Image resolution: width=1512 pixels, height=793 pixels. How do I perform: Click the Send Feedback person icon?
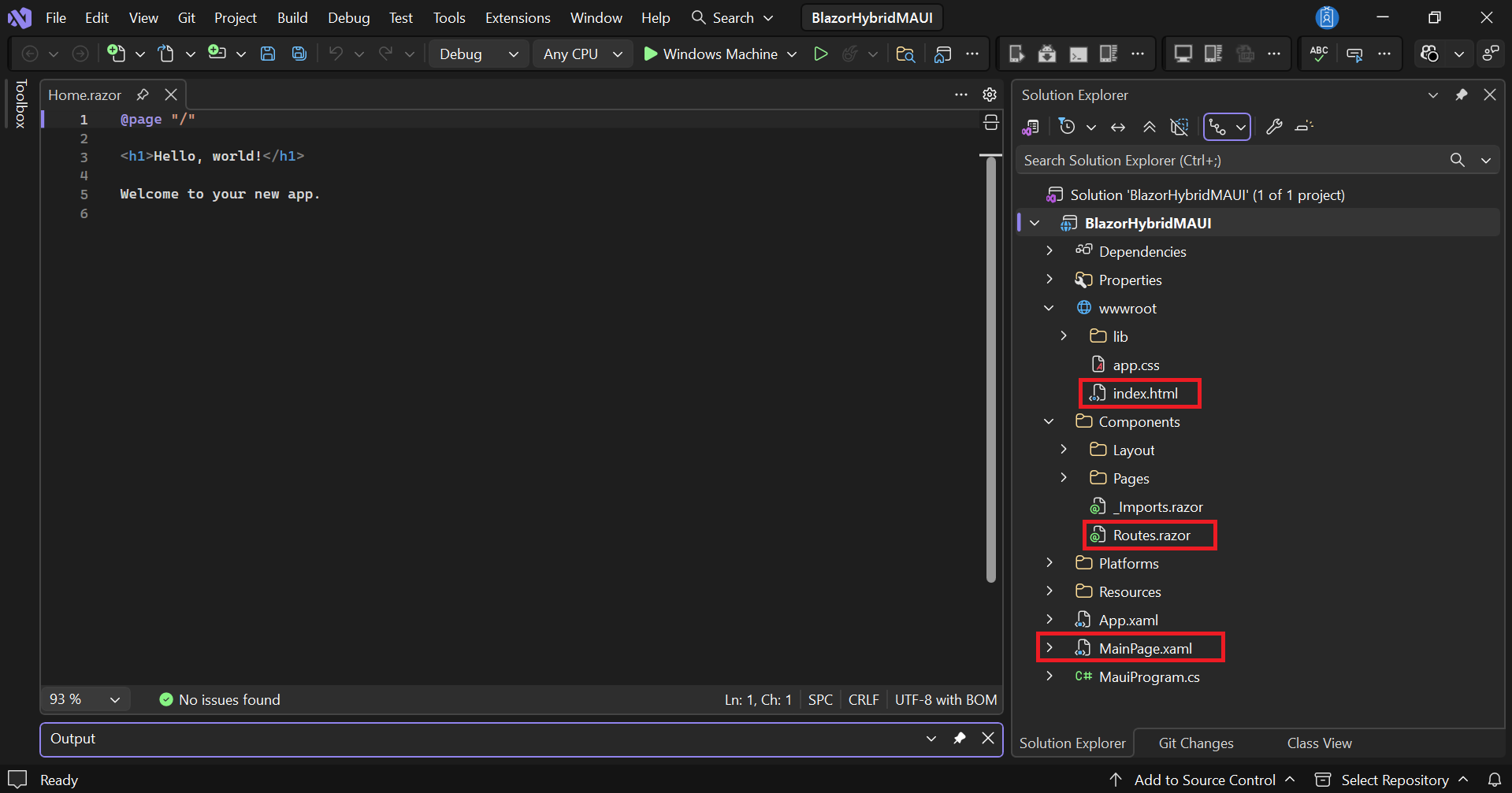pyautogui.click(x=1491, y=54)
